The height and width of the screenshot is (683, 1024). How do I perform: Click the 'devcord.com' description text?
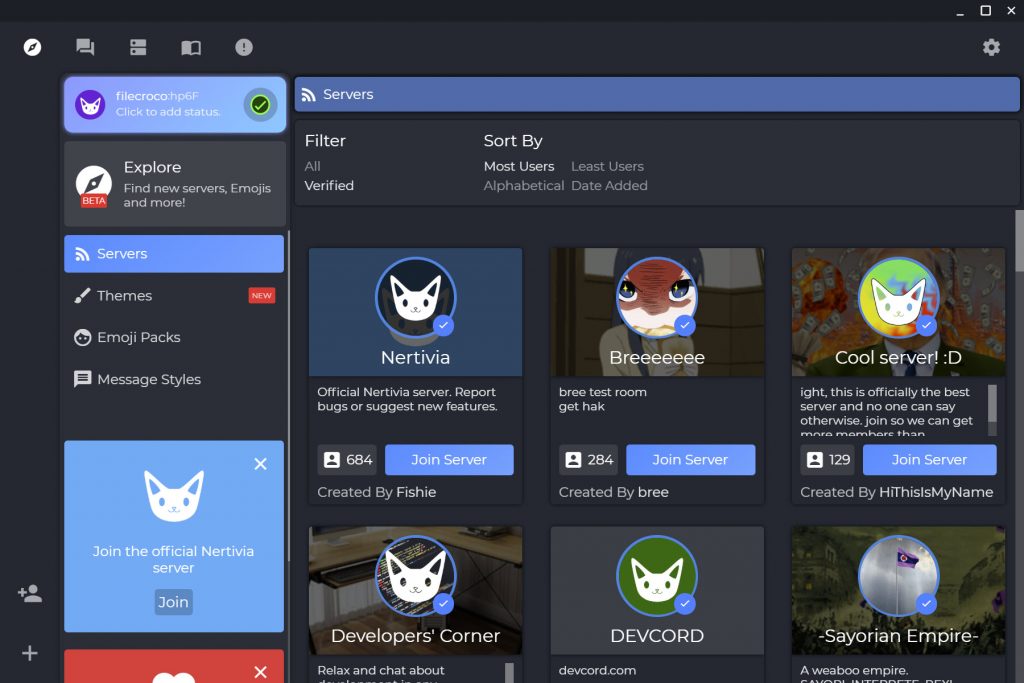coord(597,670)
